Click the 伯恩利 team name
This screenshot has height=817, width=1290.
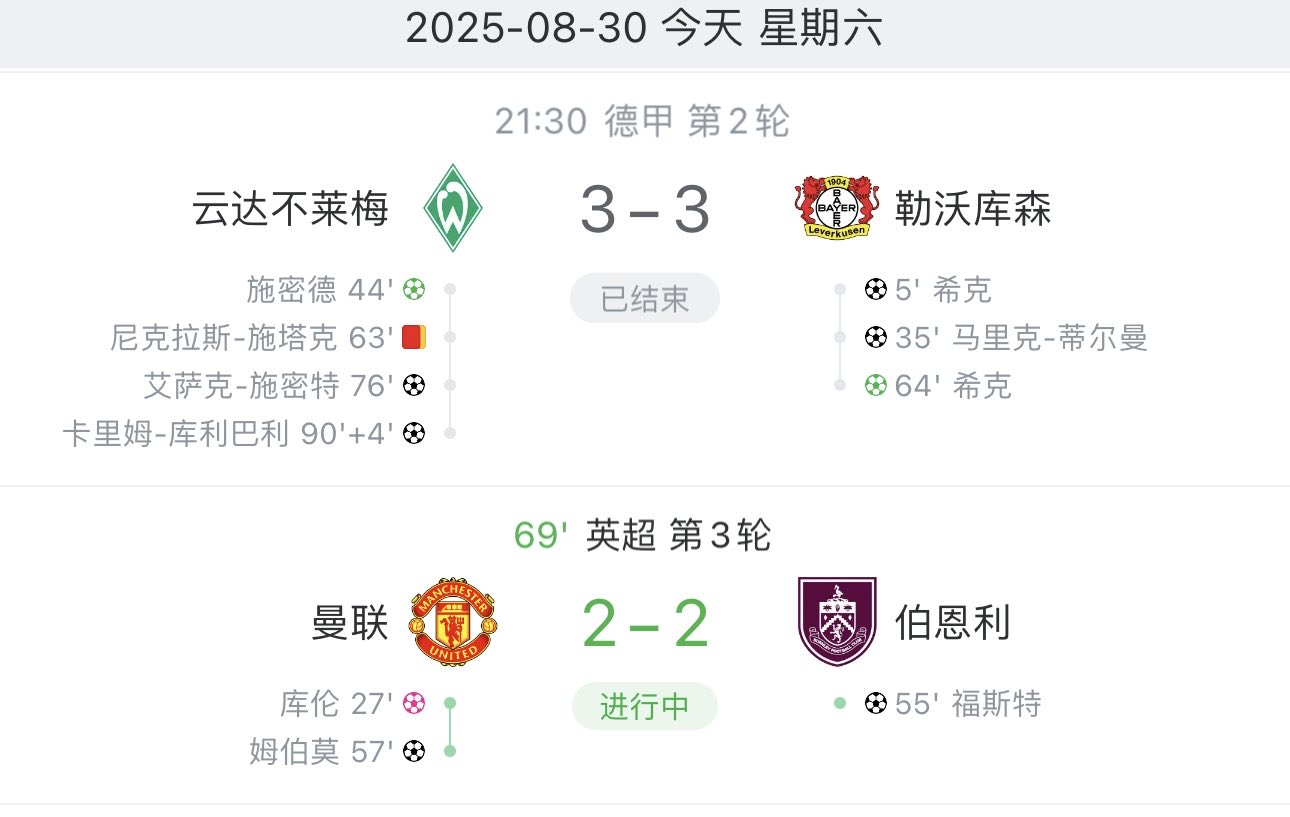(x=952, y=623)
